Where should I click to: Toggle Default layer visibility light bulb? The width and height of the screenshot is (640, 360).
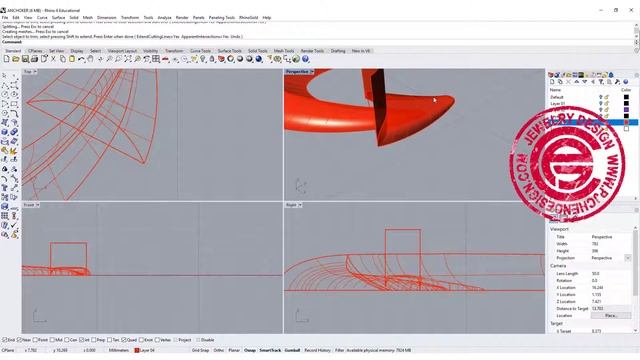[600, 97]
